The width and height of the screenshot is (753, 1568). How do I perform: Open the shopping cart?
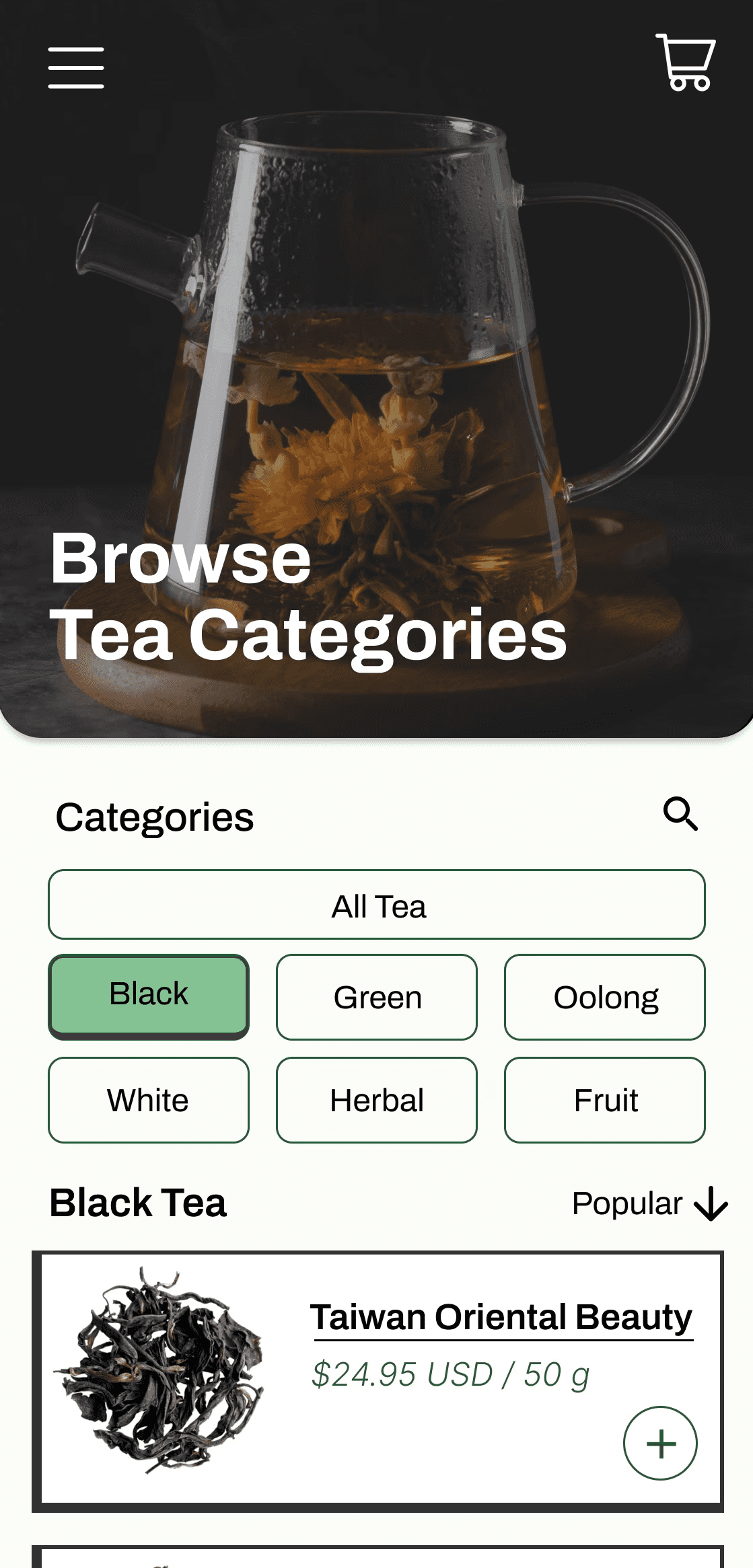point(686,62)
